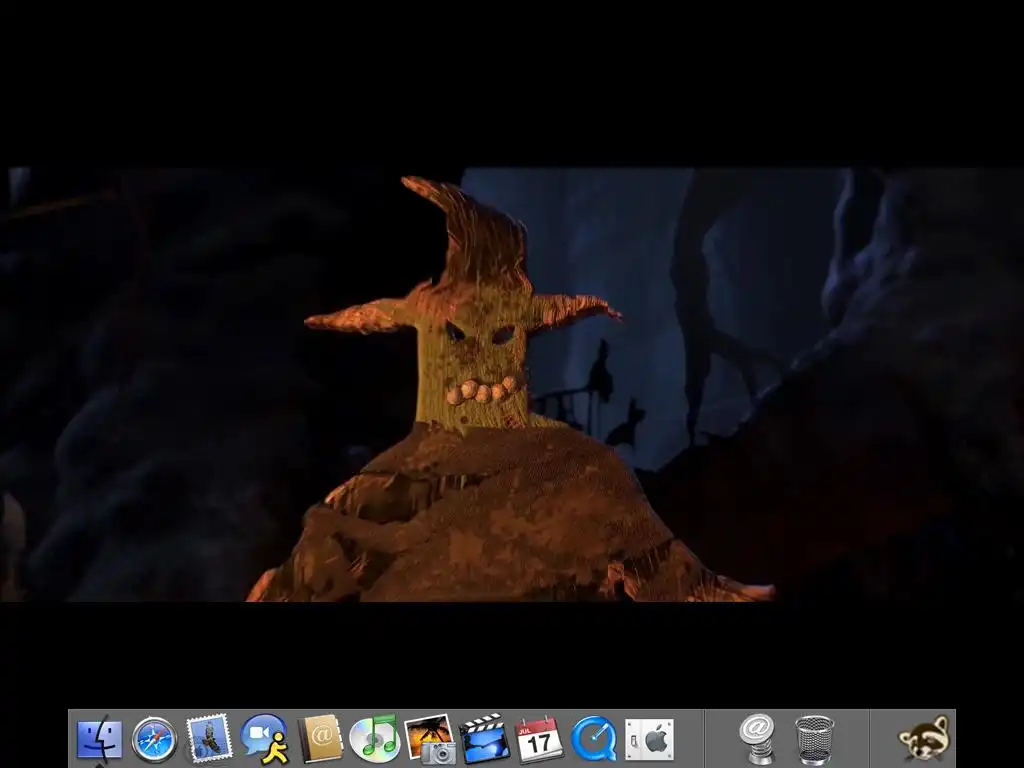1024x768 pixels.
Task: Open System Preferences switch icon
Action: [x=649, y=740]
